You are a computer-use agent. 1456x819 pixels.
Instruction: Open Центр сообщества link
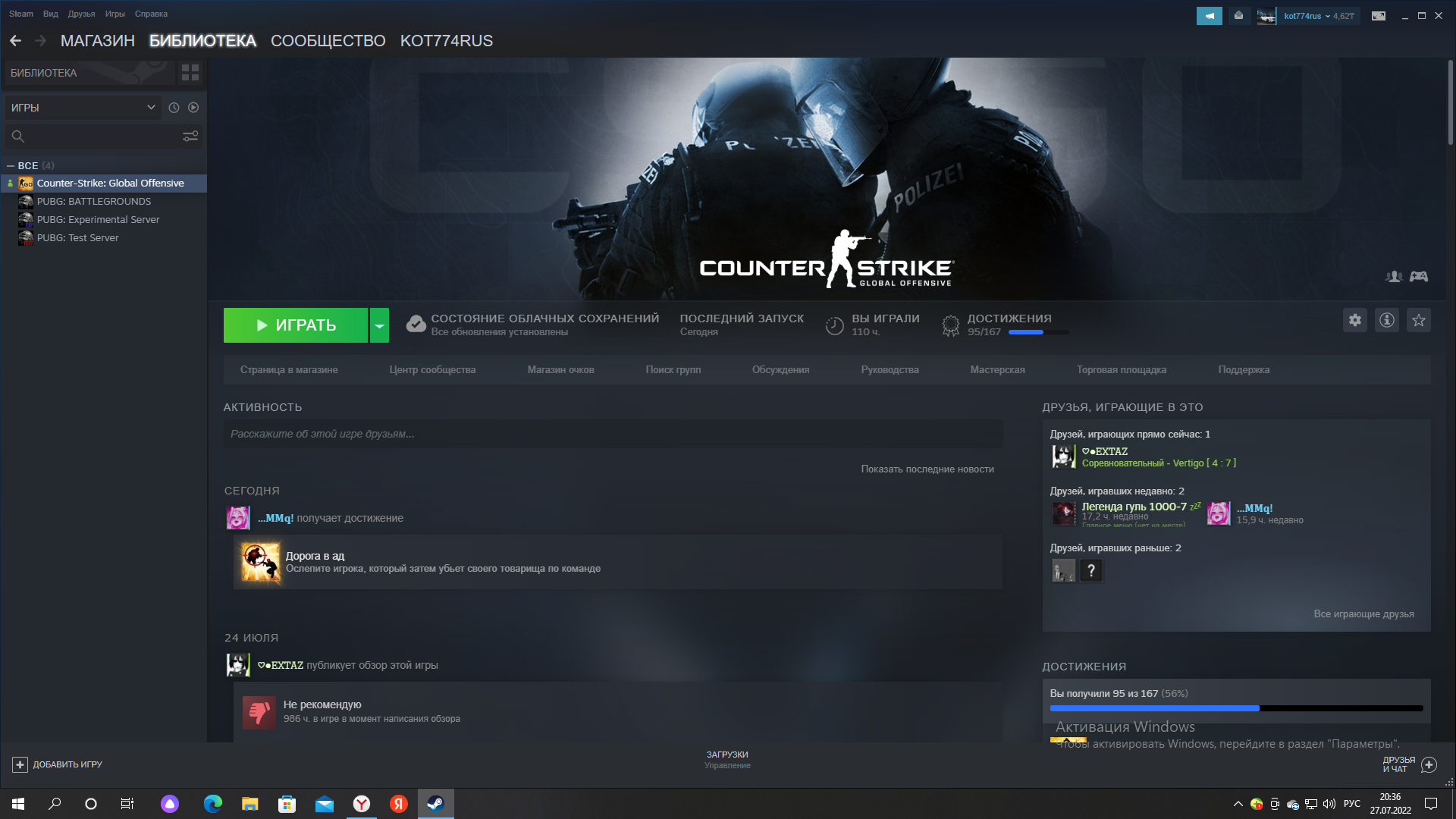(x=432, y=370)
